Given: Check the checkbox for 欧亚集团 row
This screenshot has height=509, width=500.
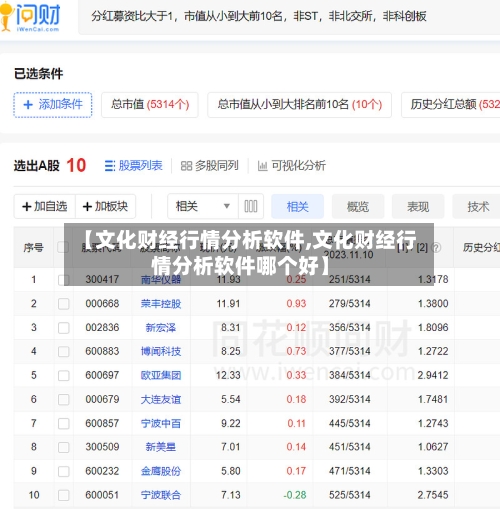Looking at the screenshot, I should click(64, 375).
